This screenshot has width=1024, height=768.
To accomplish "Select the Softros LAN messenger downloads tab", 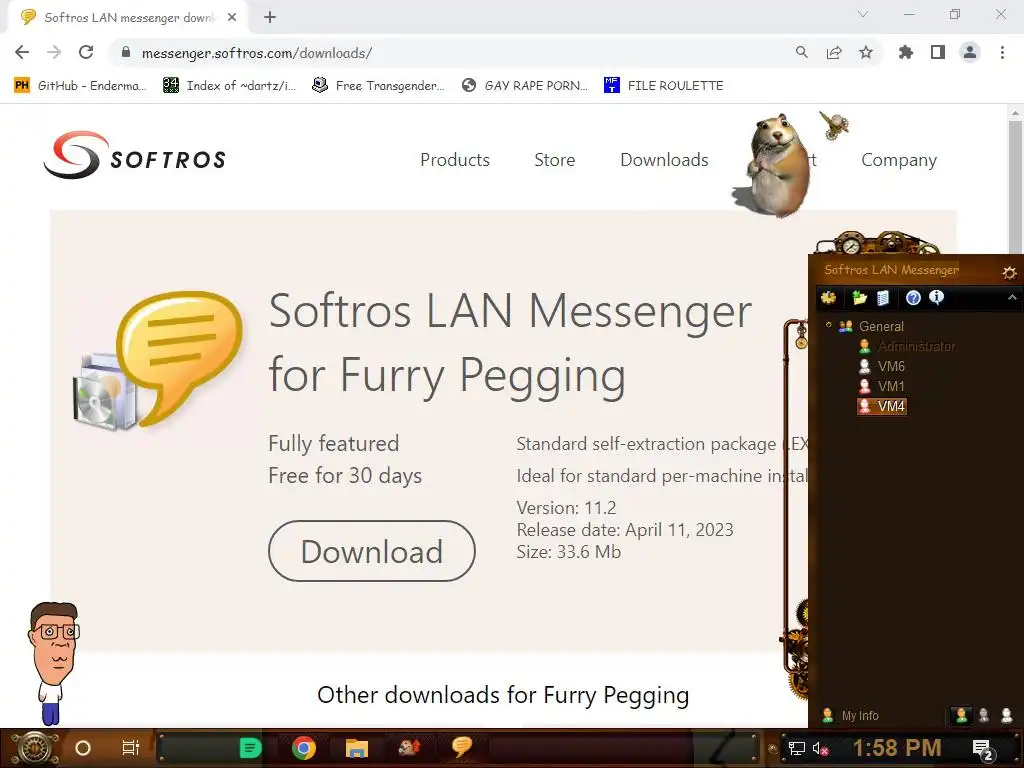I will click(129, 18).
